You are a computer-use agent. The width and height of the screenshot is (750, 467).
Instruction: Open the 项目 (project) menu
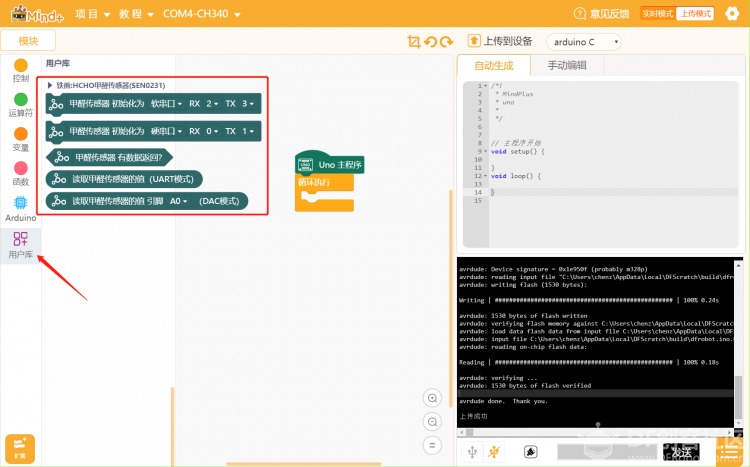93,14
